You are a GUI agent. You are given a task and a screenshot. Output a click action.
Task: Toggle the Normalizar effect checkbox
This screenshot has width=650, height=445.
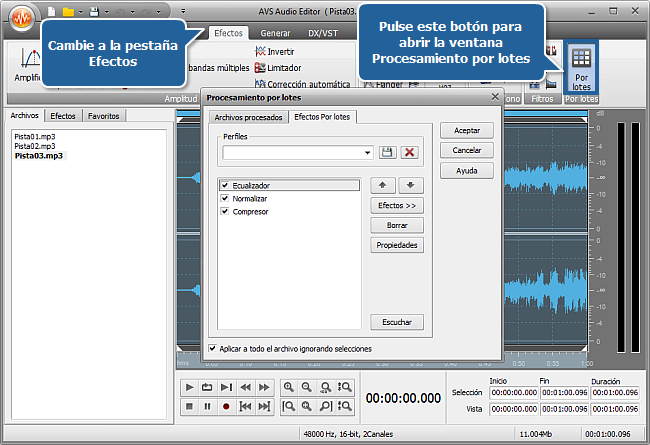tap(225, 199)
